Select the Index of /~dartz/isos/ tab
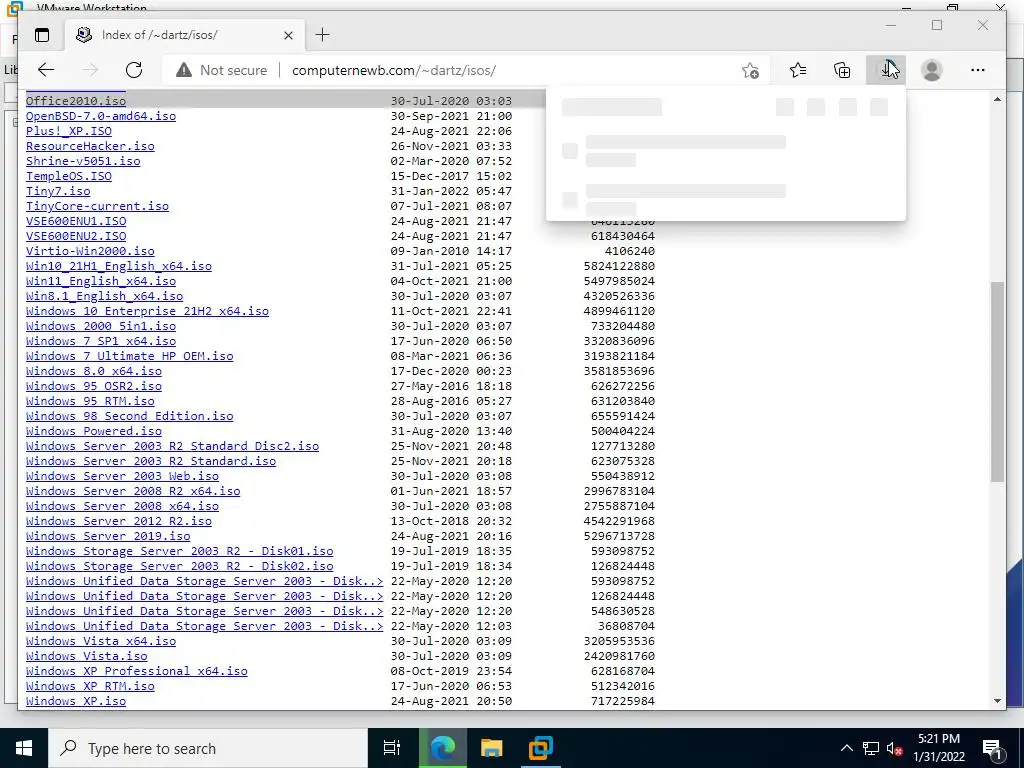The image size is (1024, 768). [185, 35]
